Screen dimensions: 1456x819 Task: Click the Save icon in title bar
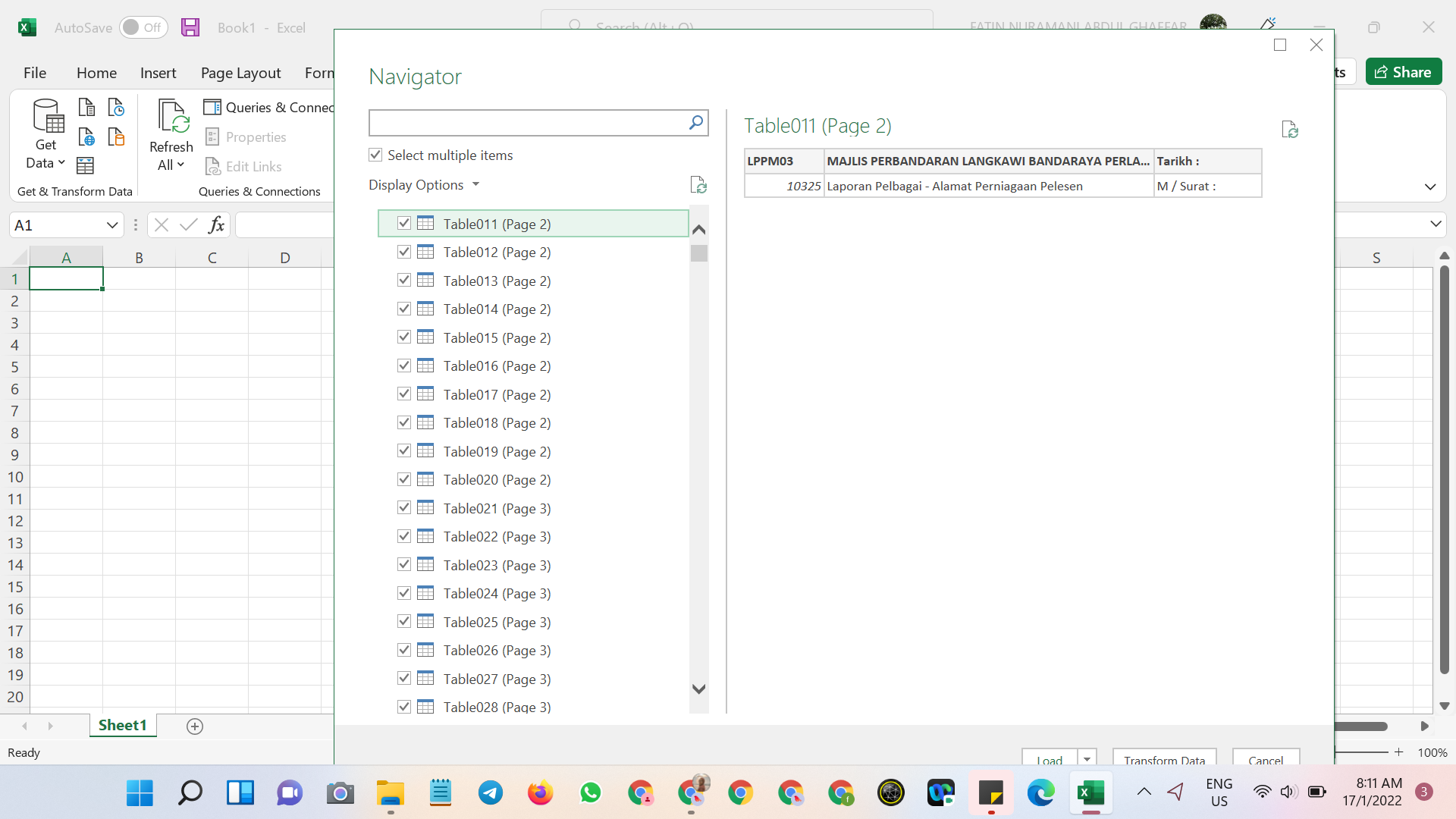[190, 27]
